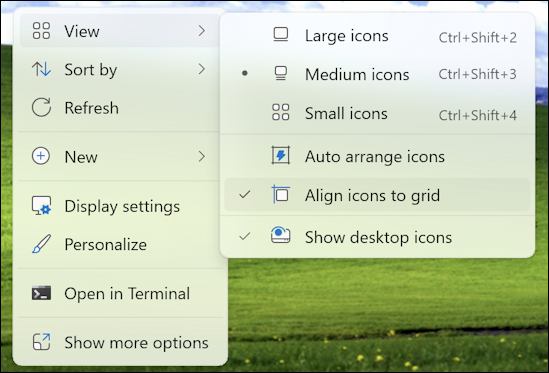Click the Ctrl+Shift+3 shortcut text
This screenshot has height=373, width=549.
pyautogui.click(x=478, y=74)
